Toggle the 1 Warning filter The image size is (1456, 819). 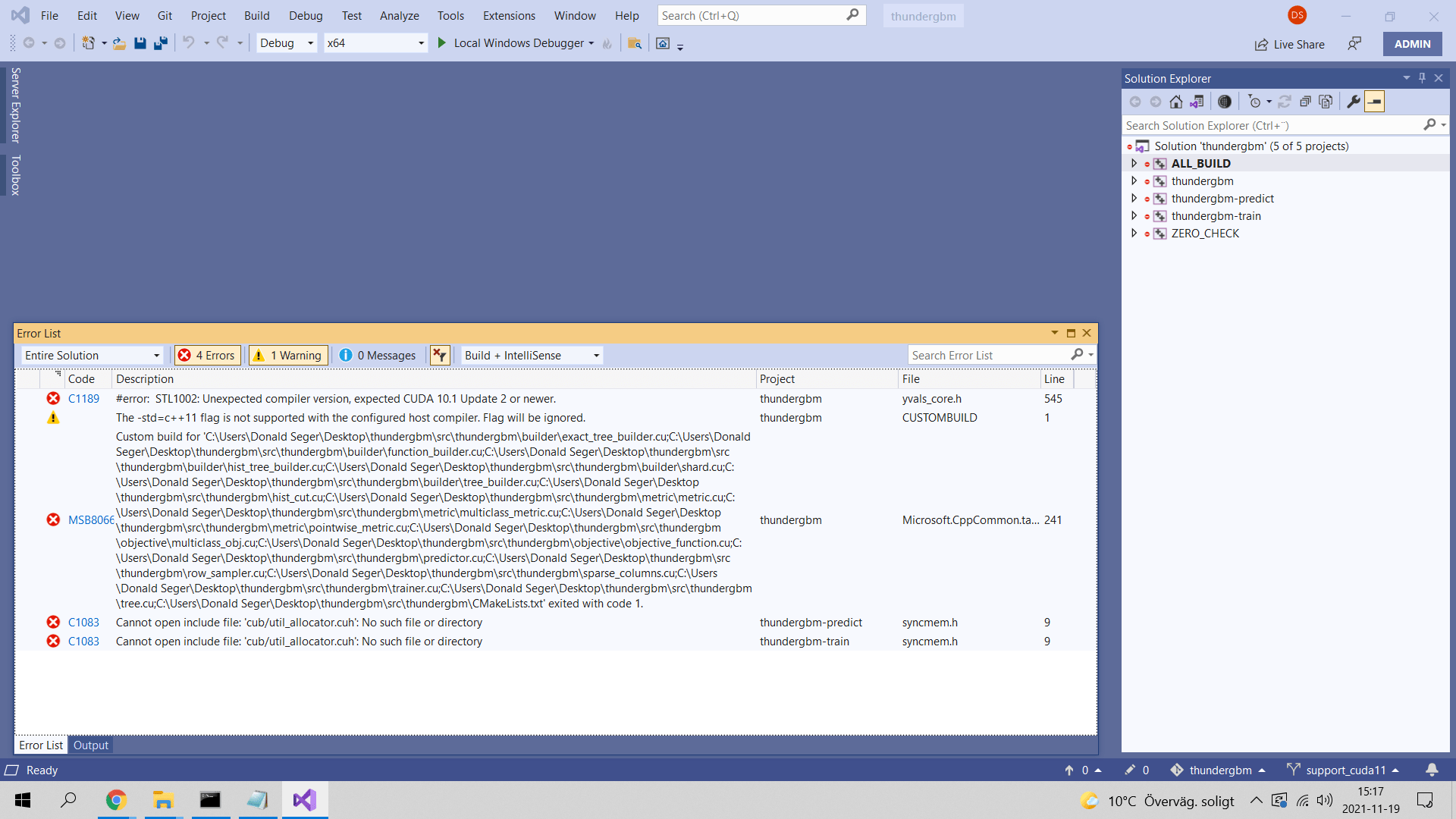click(x=288, y=355)
